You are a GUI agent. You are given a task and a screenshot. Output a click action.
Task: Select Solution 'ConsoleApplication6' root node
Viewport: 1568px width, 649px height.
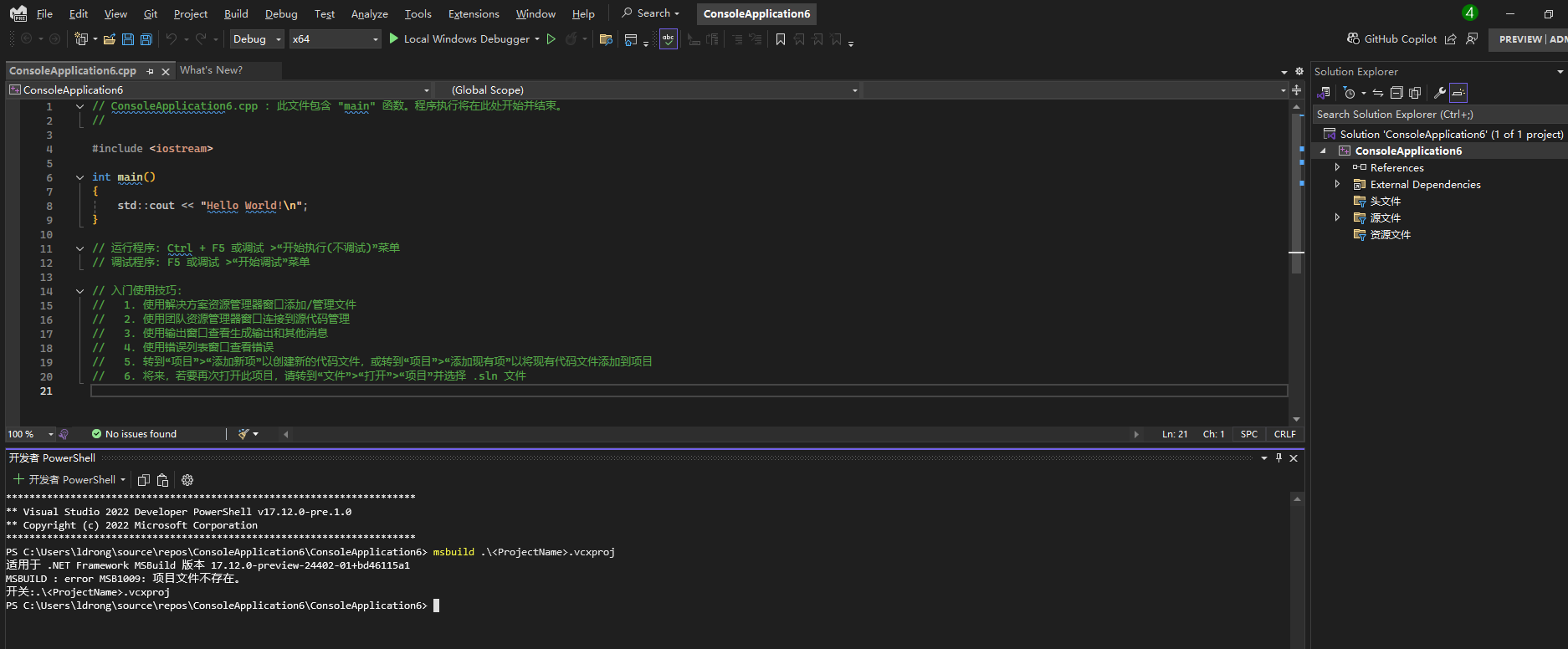click(x=1451, y=134)
